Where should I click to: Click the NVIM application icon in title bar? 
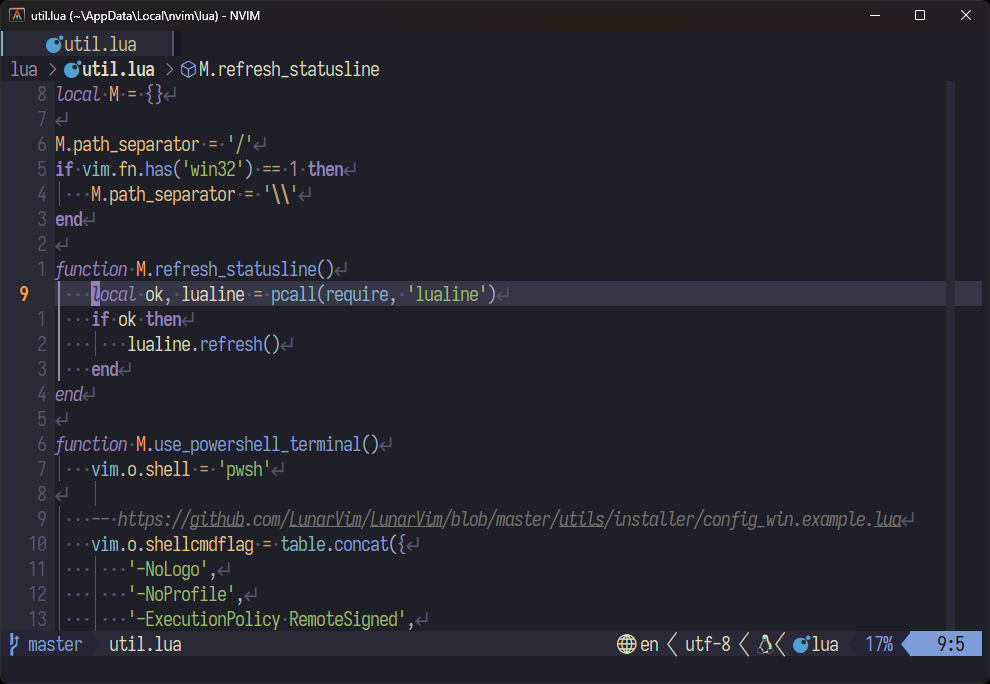tap(17, 15)
